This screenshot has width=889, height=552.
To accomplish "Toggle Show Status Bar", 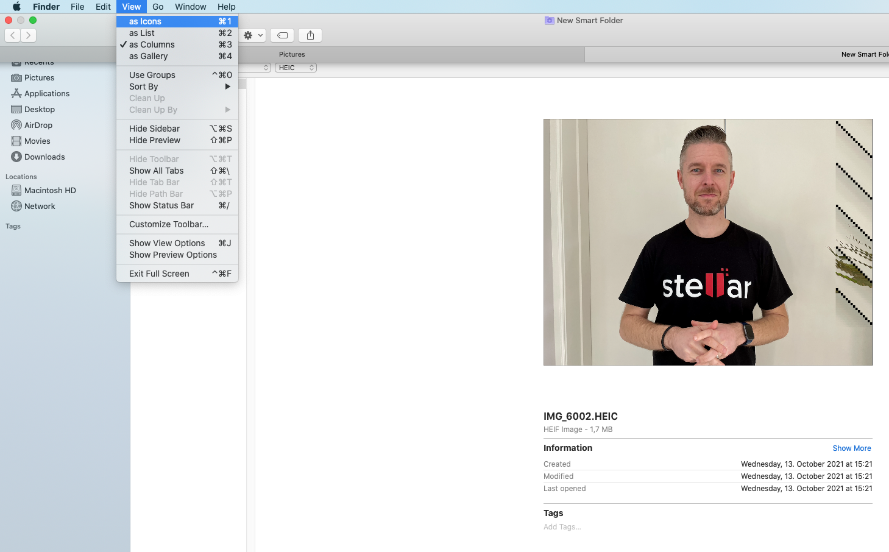I will point(177,205).
